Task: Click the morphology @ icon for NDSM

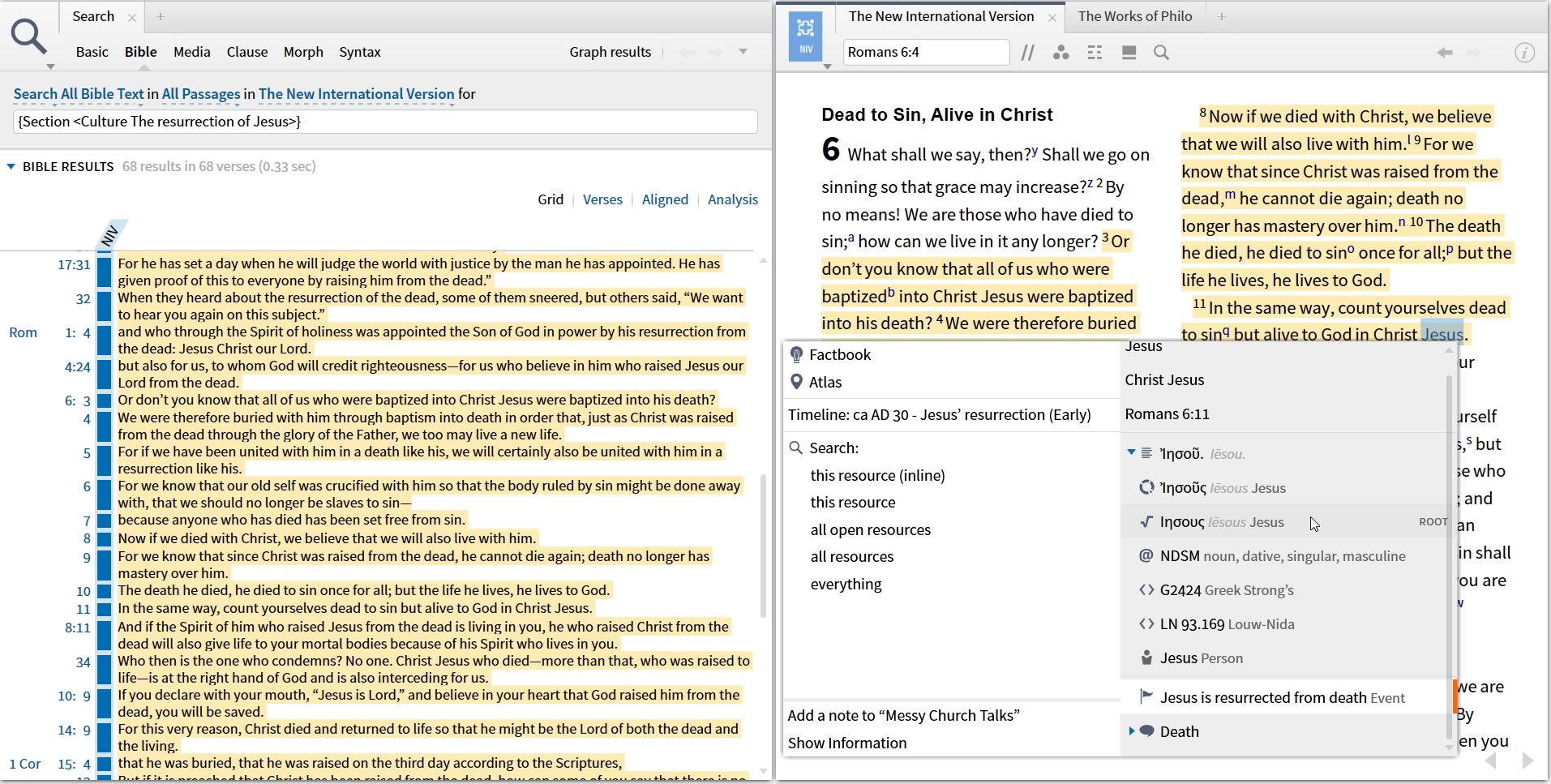Action: coord(1146,555)
